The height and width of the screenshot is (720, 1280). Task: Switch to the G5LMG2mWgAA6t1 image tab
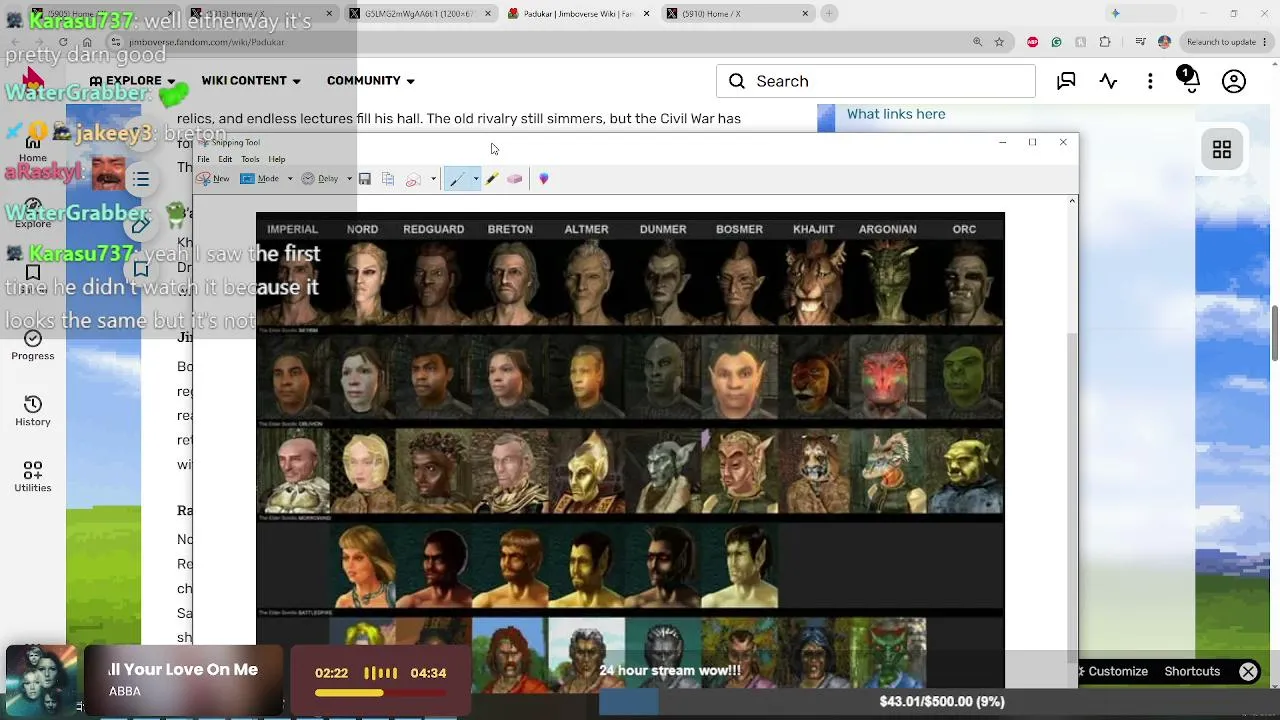point(420,14)
